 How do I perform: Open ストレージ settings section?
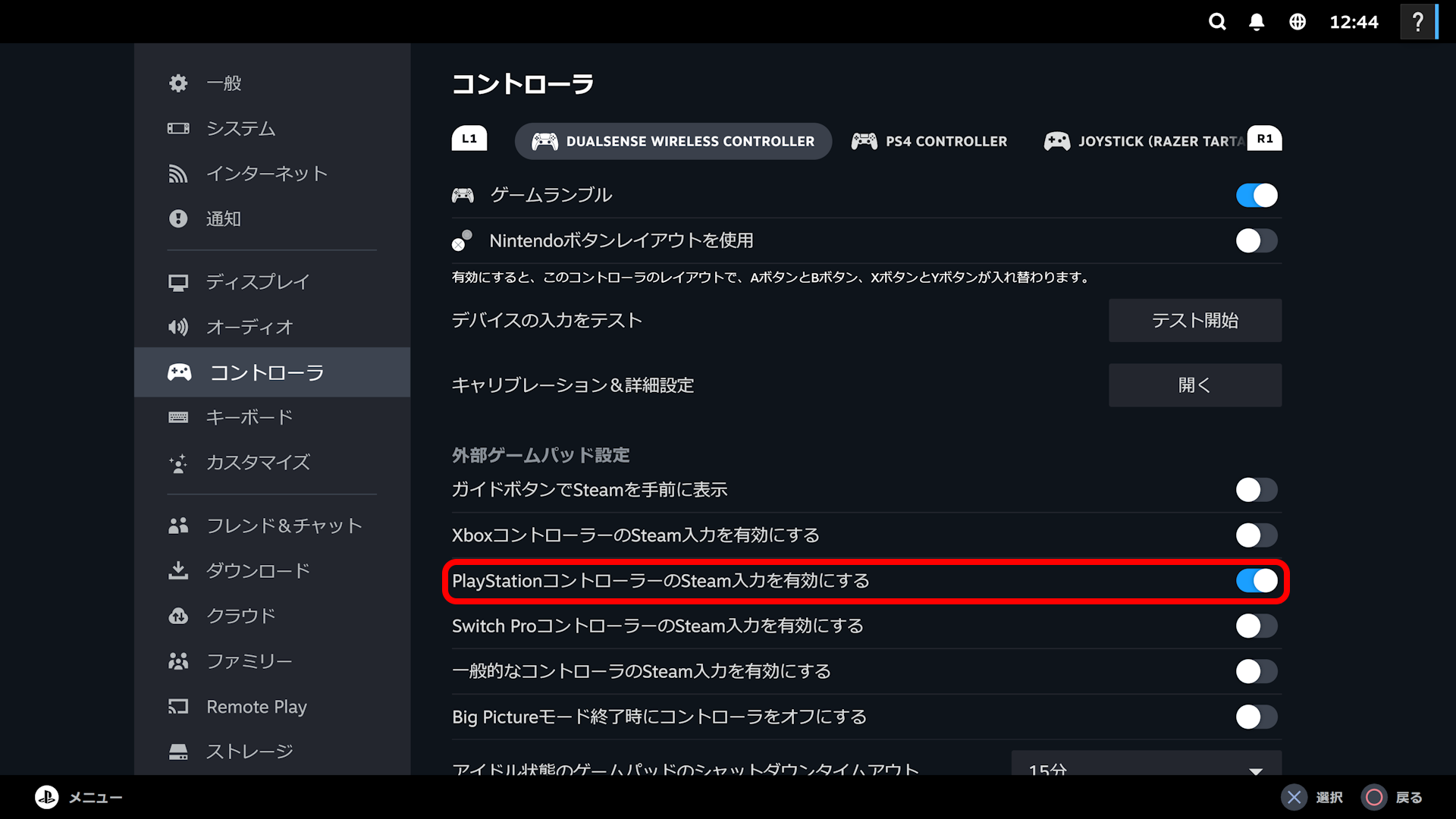coord(272,752)
